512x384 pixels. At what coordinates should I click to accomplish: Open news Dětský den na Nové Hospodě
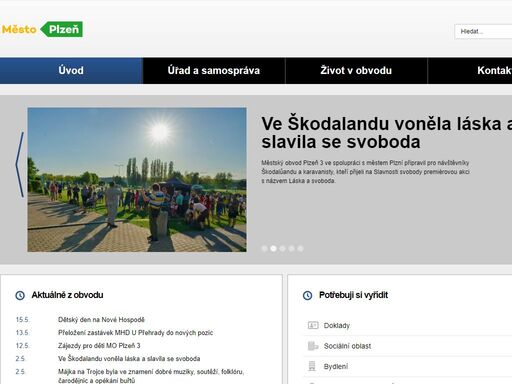click(x=101, y=320)
